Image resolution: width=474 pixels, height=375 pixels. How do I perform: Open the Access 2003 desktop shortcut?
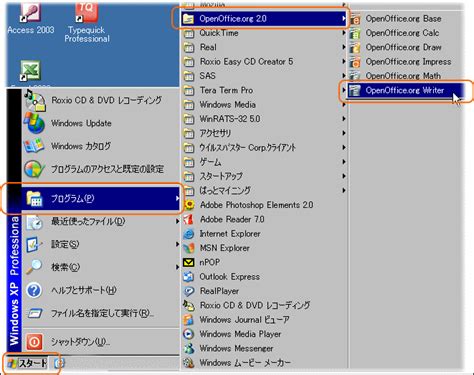tap(31, 18)
